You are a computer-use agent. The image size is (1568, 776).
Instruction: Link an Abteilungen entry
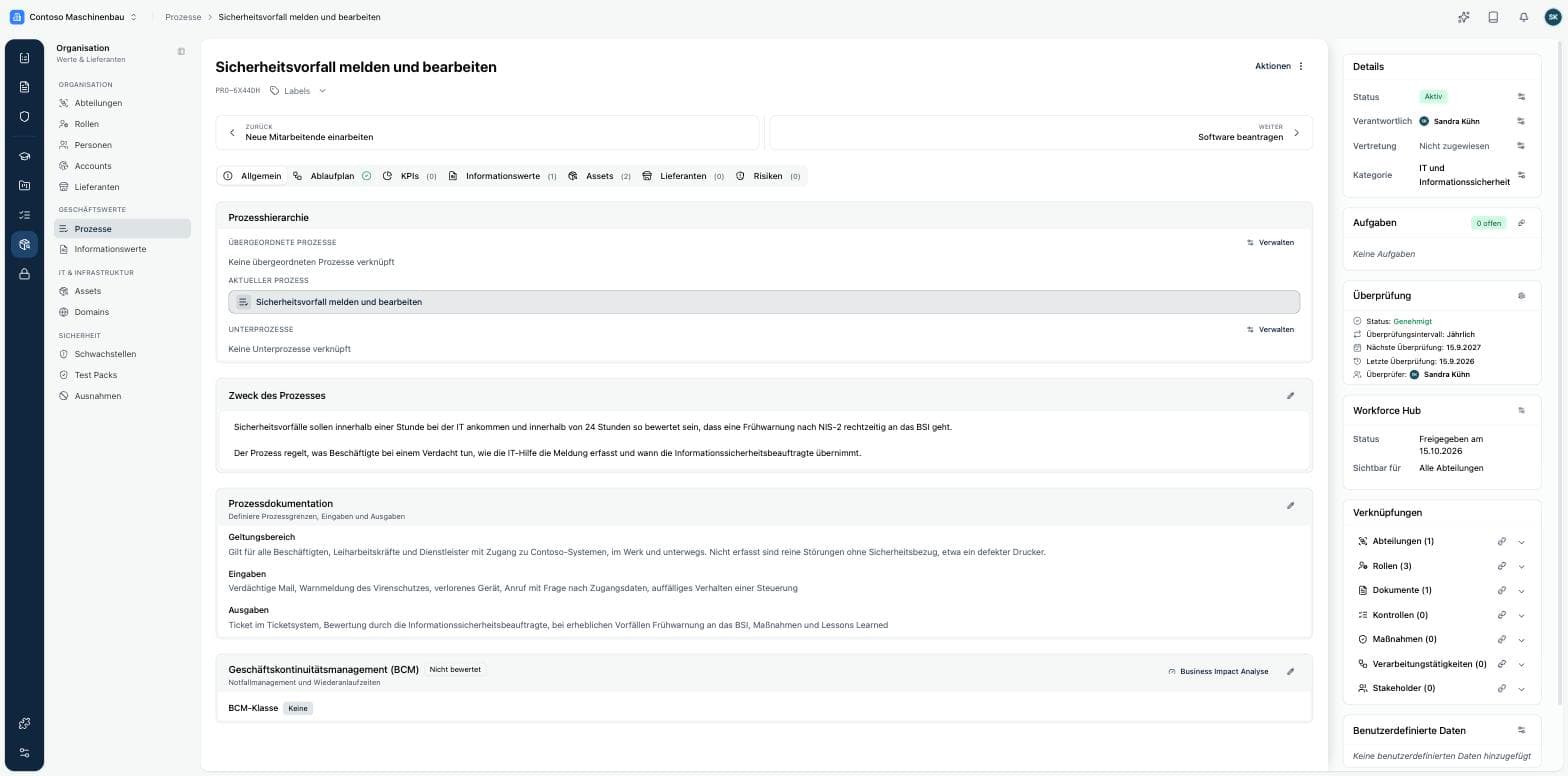pos(1501,542)
